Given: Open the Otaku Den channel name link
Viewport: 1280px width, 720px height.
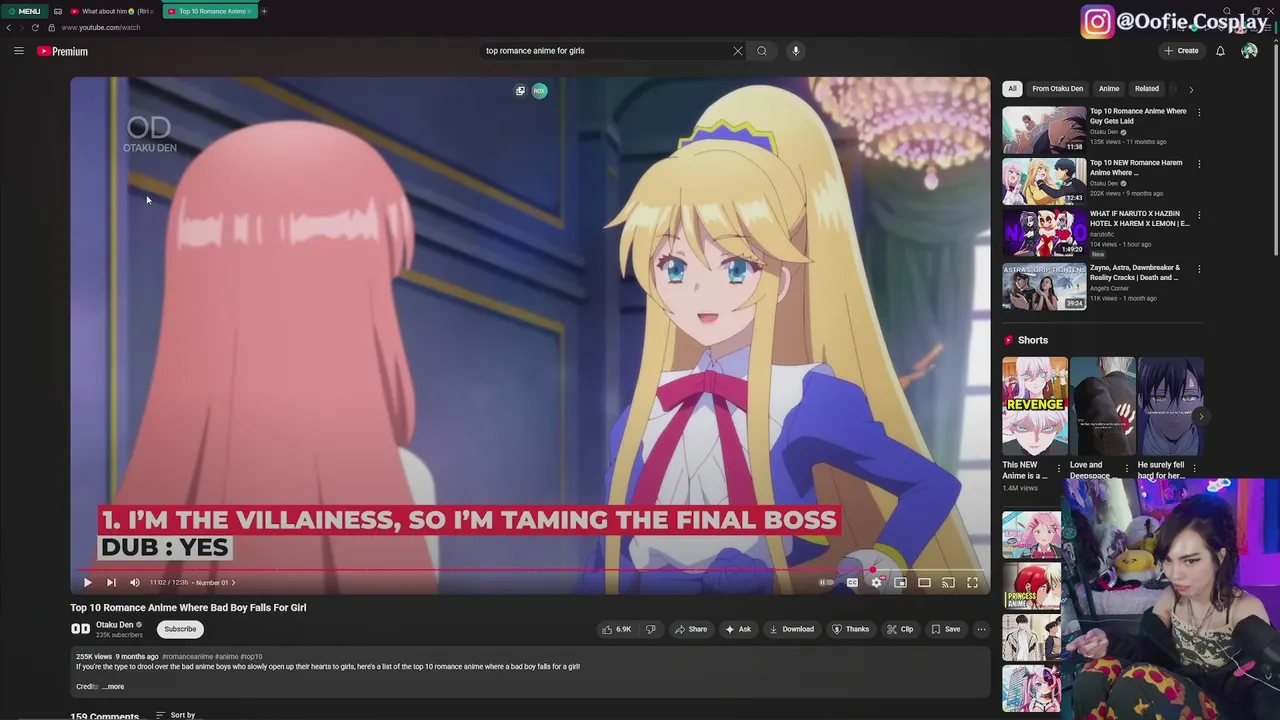Looking at the screenshot, I should click(114, 625).
